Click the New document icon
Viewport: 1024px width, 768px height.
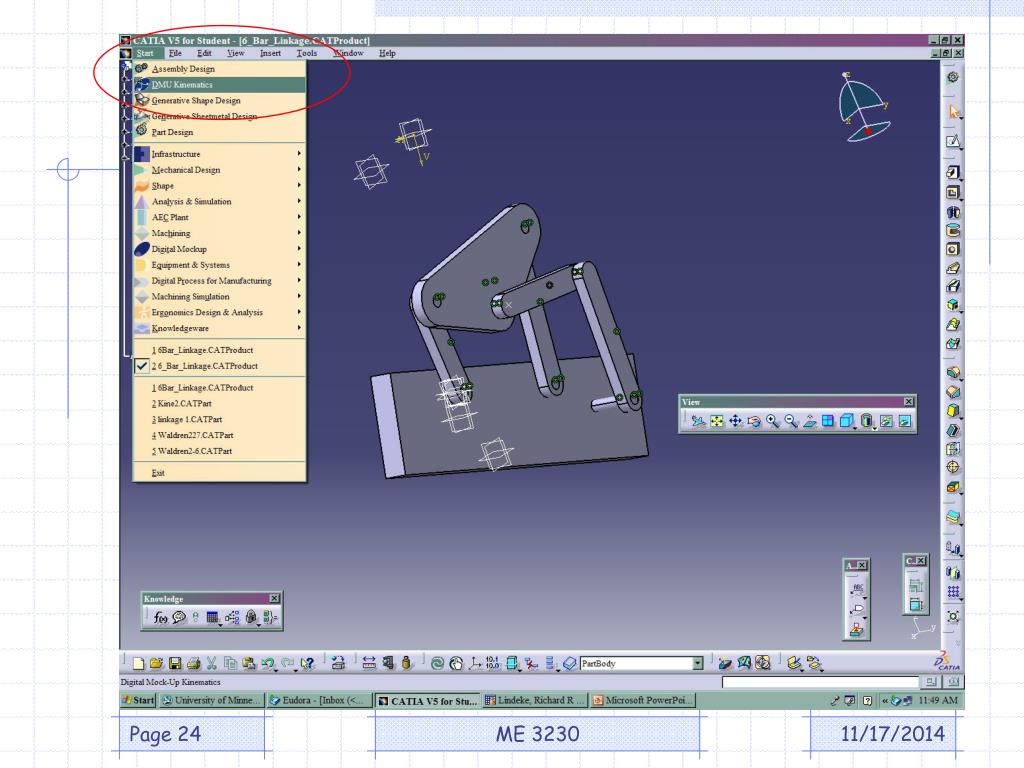[x=138, y=664]
